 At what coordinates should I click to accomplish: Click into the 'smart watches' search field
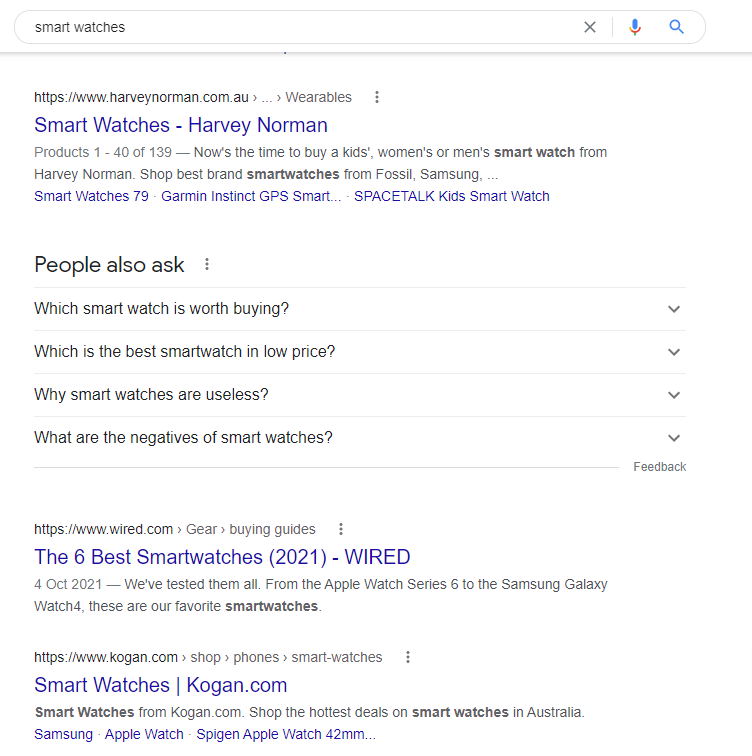pyautogui.click(x=299, y=27)
